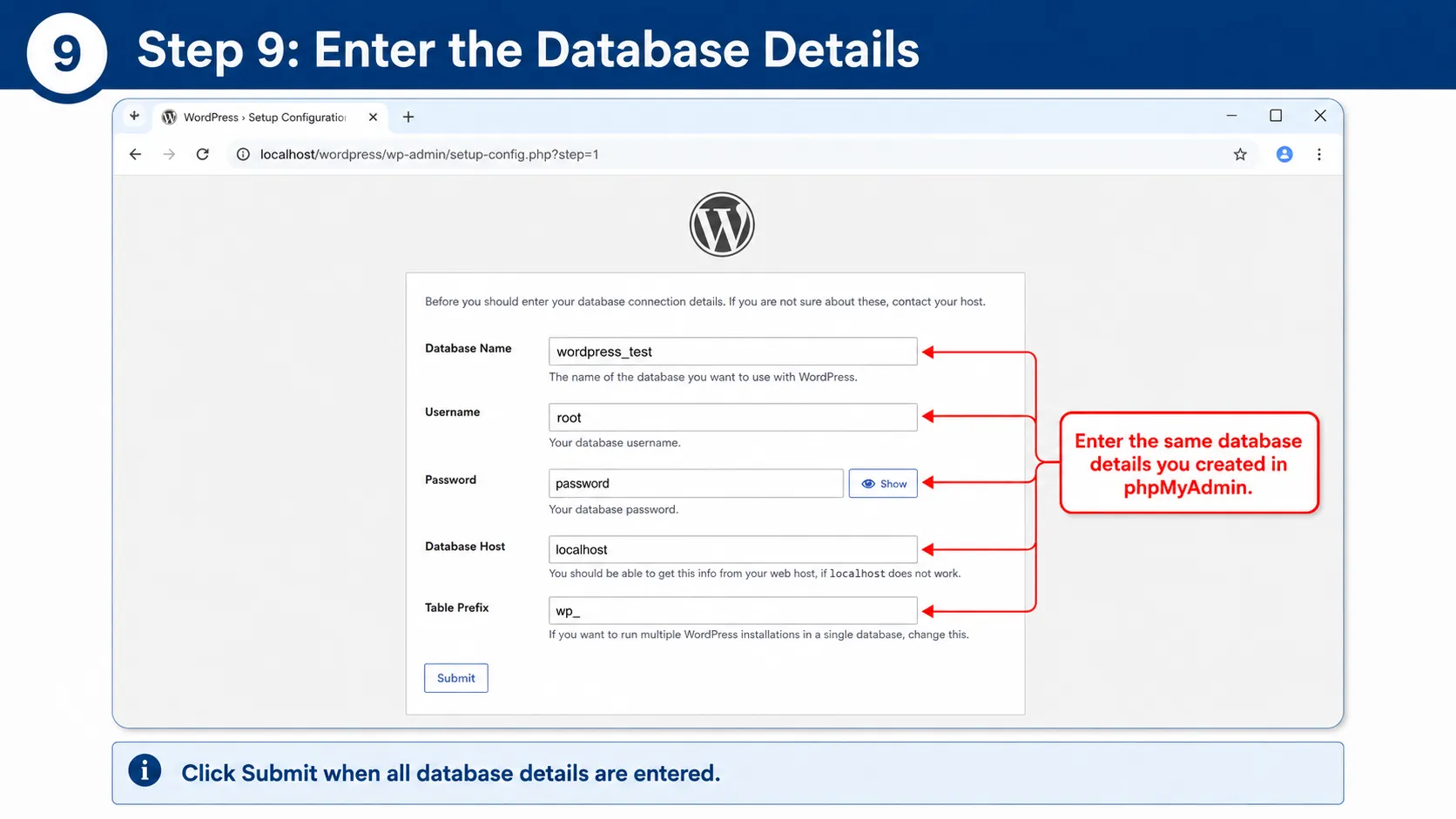
Task: Reload the page with refresh icon
Action: click(x=203, y=154)
